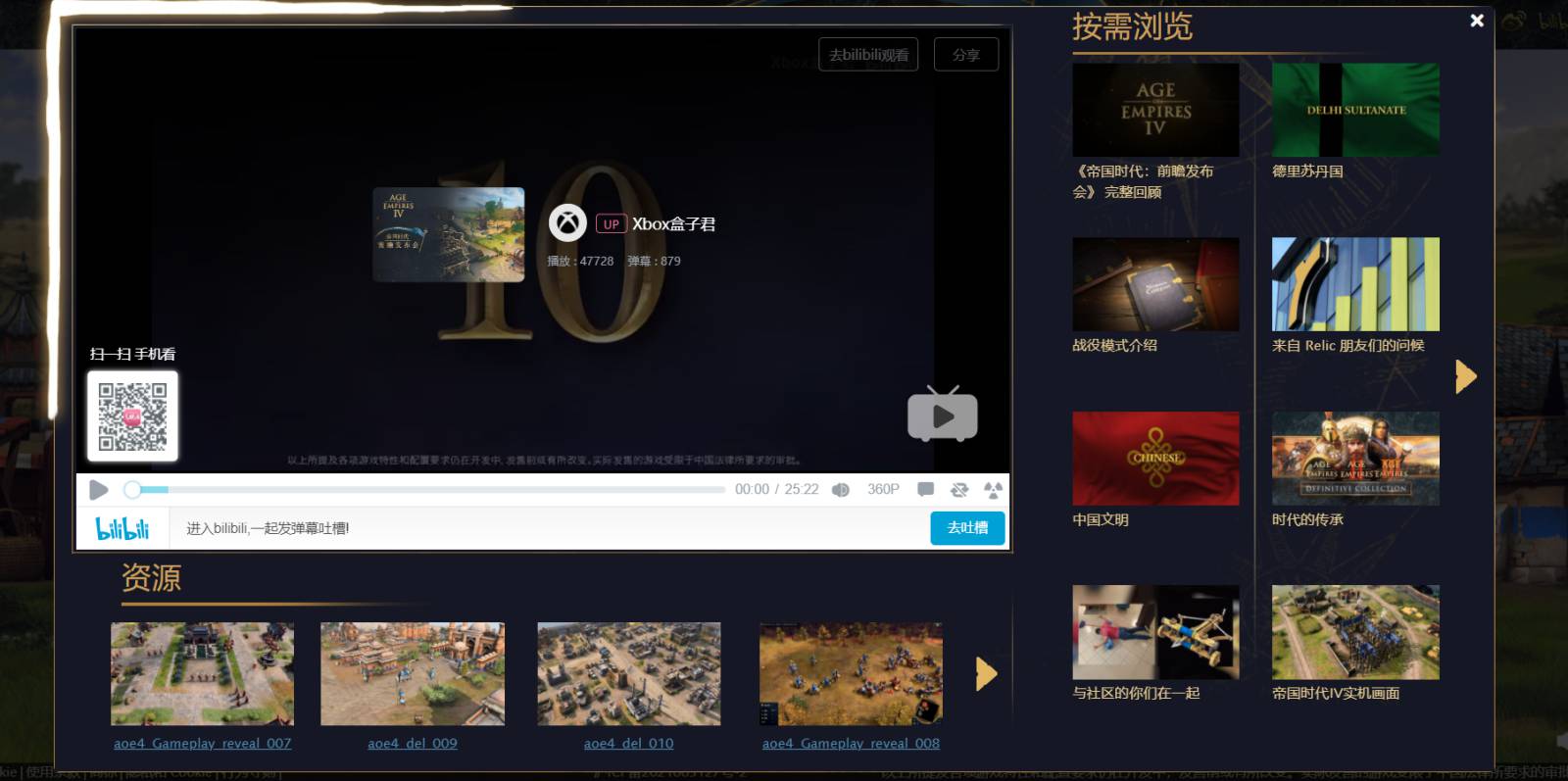Screen dimensions: 1568x781
Task: Expand next page of browse videos
Action: (x=1465, y=376)
